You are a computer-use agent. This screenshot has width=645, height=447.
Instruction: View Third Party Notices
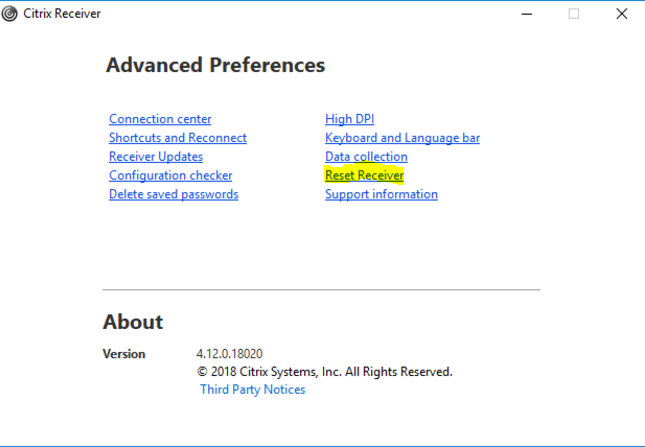(253, 390)
